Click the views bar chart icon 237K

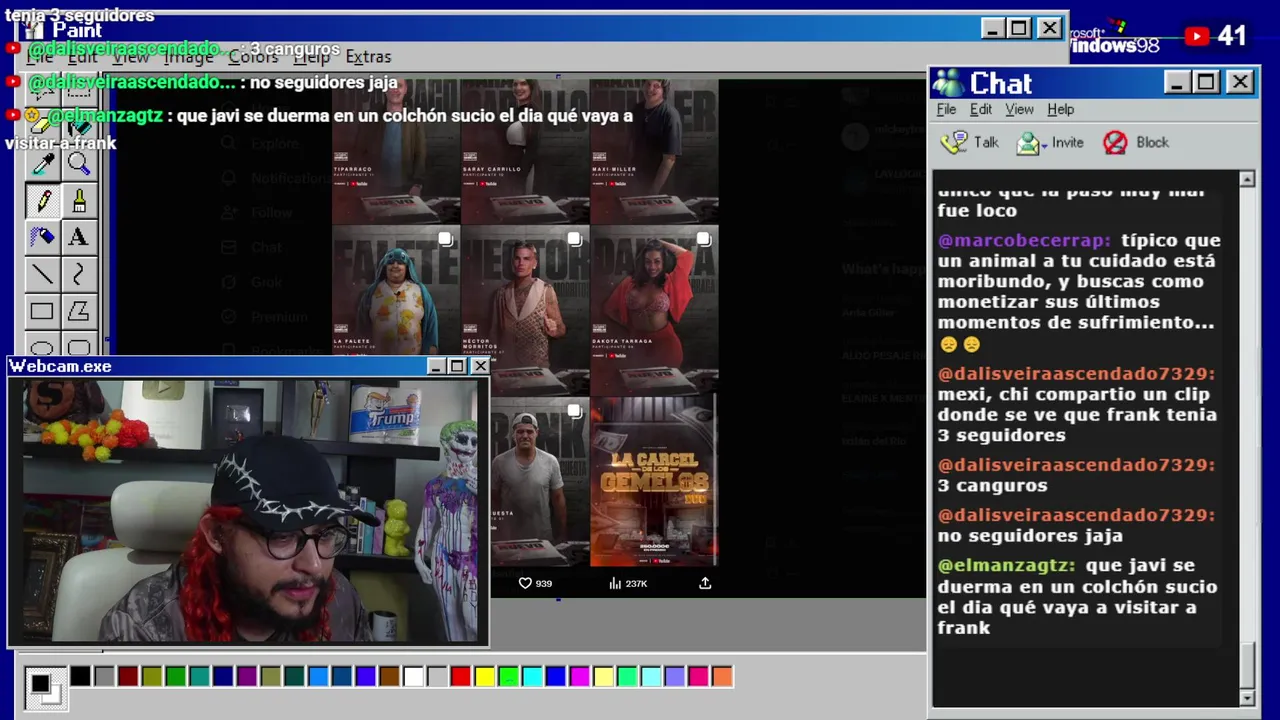615,583
